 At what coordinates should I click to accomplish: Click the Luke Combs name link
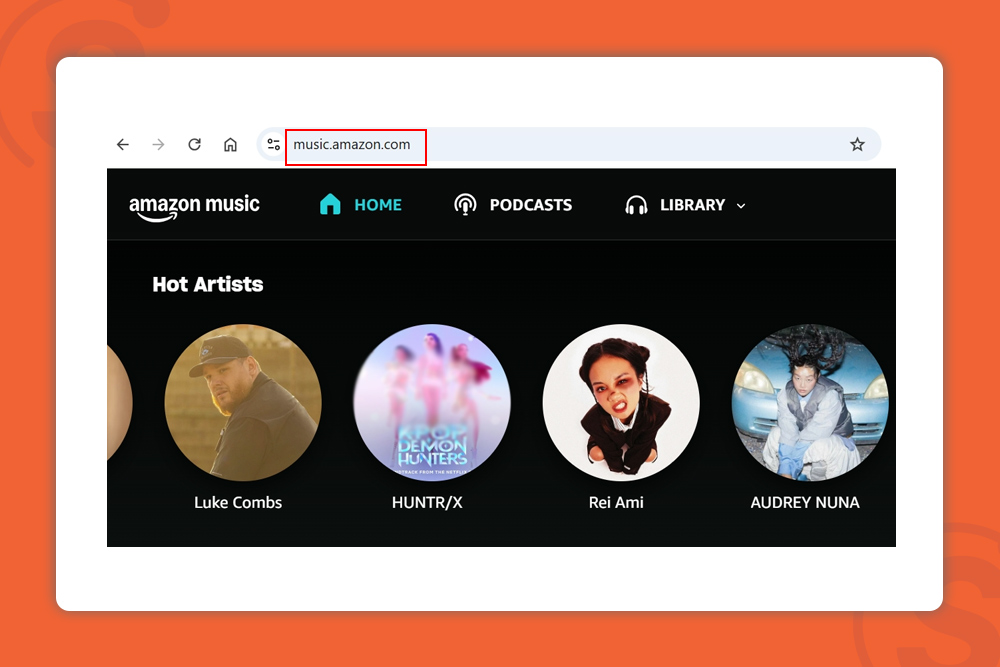(238, 502)
